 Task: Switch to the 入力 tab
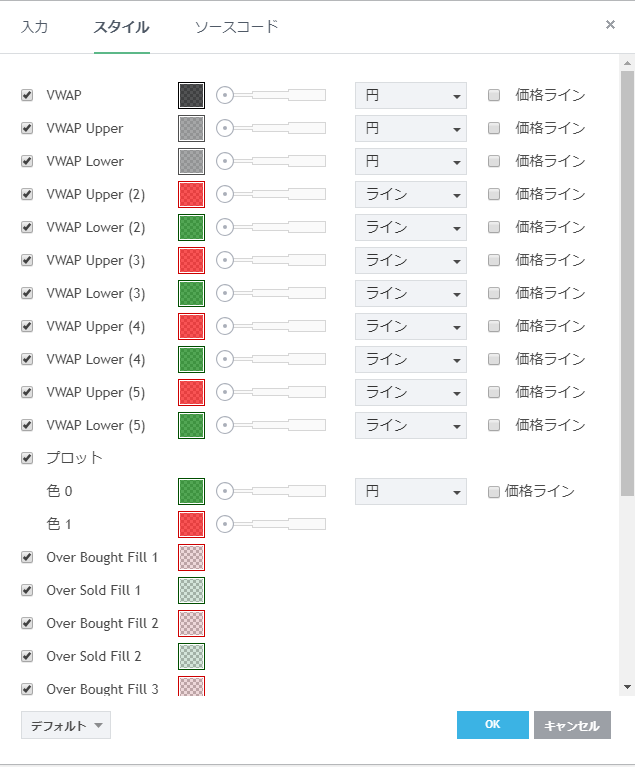point(34,27)
